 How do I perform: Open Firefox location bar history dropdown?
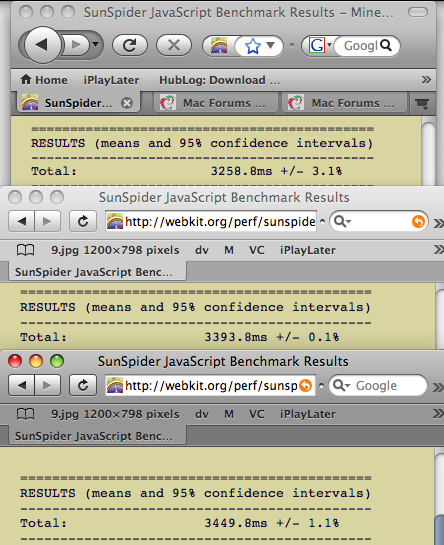coord(271,45)
